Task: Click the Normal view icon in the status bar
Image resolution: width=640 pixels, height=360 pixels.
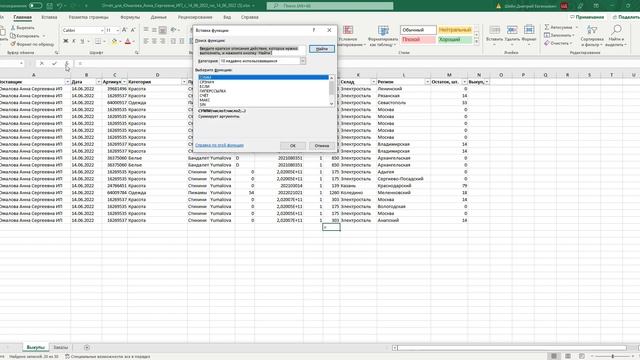Action: pos(554,356)
